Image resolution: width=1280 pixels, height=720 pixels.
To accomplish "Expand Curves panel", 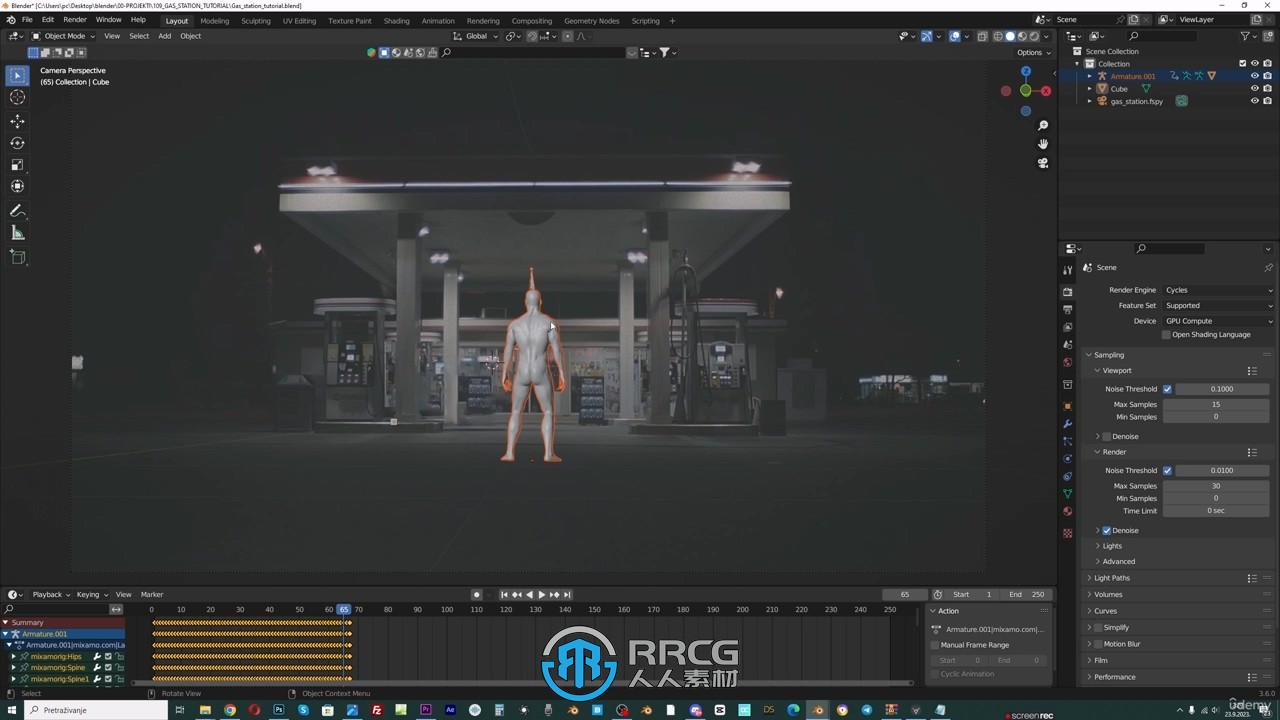I will pos(1105,611).
